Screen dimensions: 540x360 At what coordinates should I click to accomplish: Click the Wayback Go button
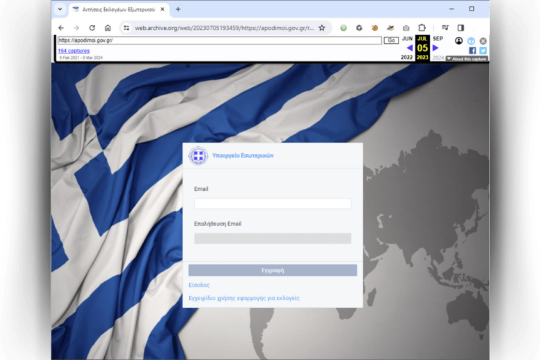point(391,40)
